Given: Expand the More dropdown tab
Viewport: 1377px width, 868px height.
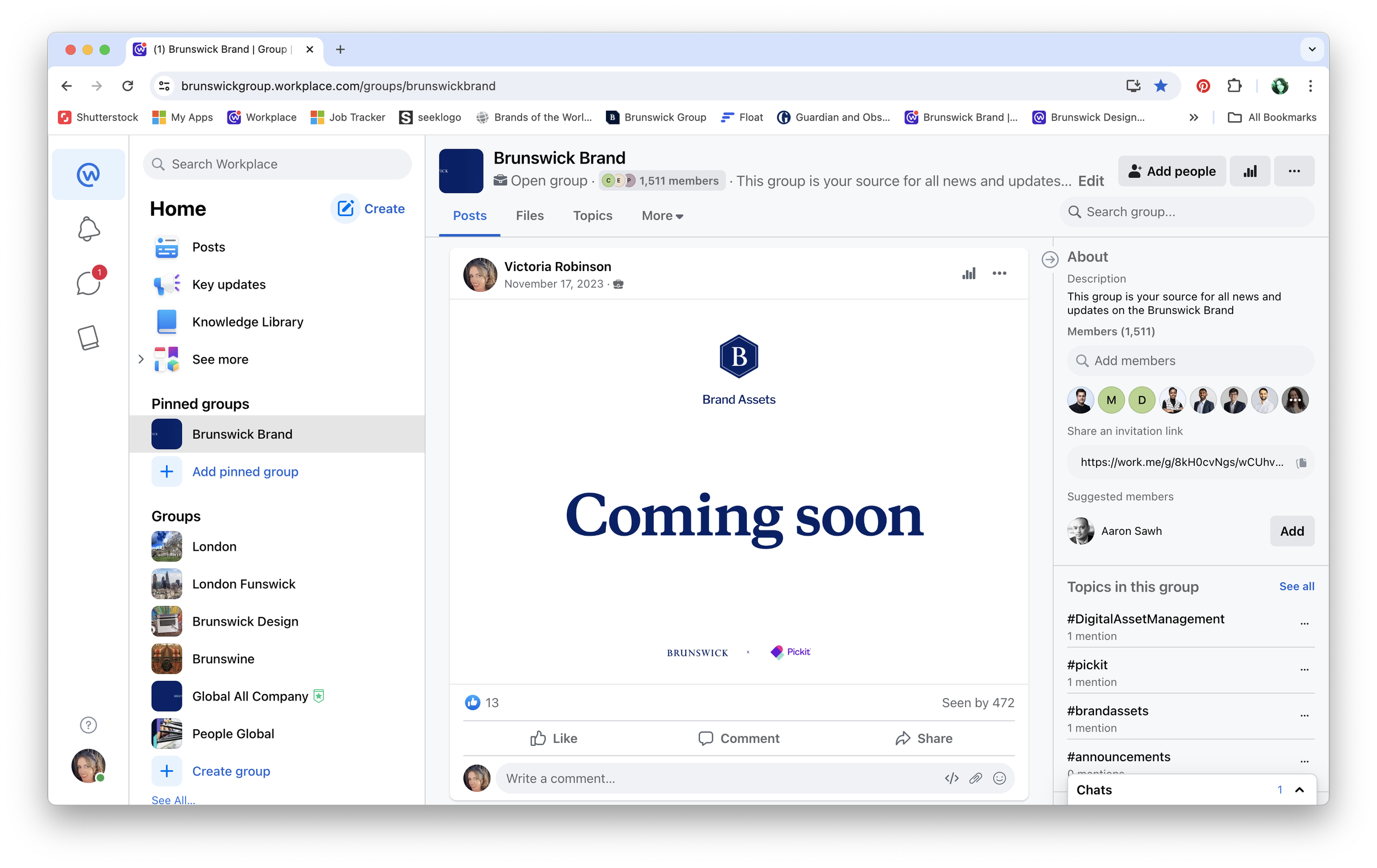Looking at the screenshot, I should [x=662, y=215].
